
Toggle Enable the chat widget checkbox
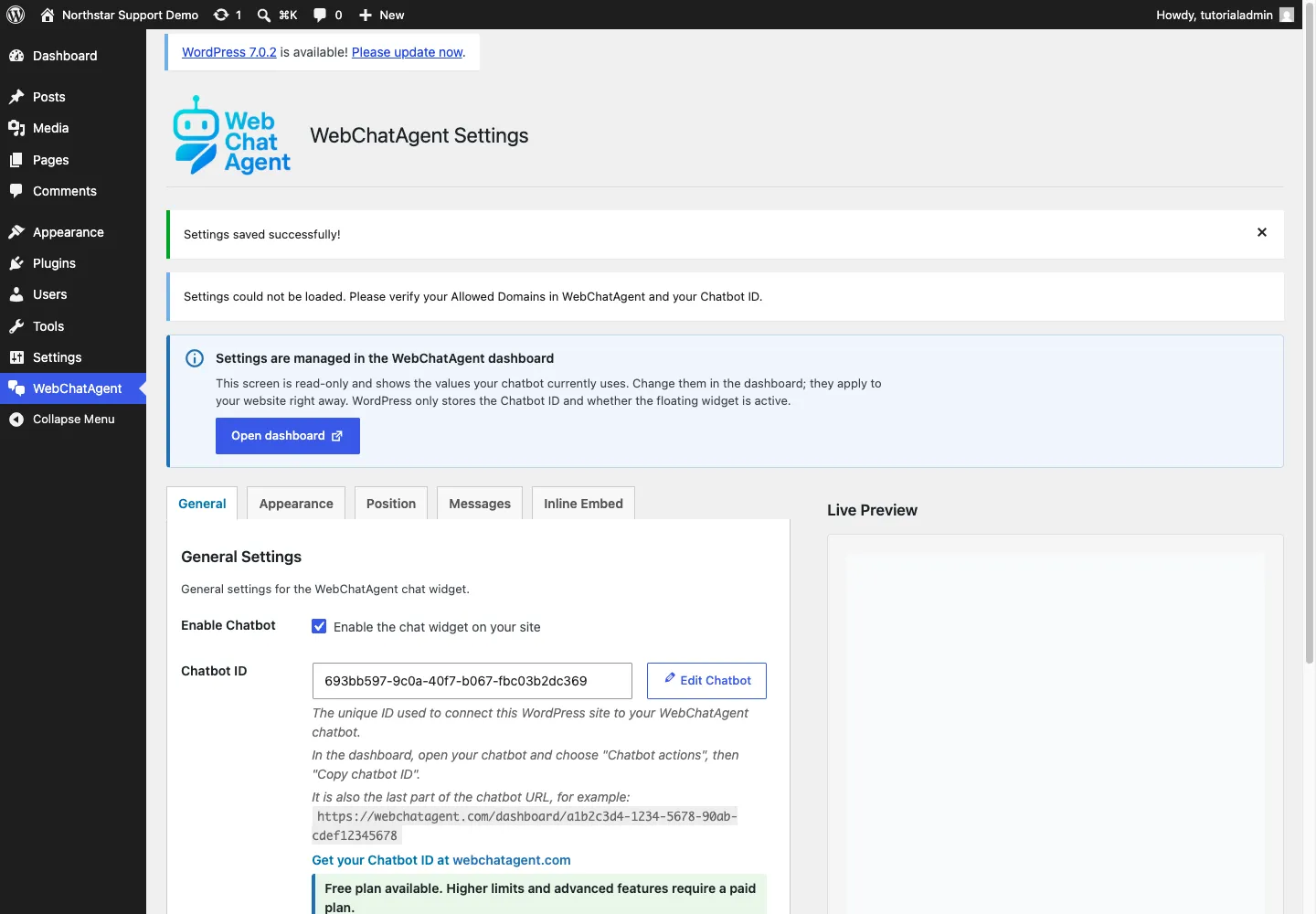click(319, 626)
